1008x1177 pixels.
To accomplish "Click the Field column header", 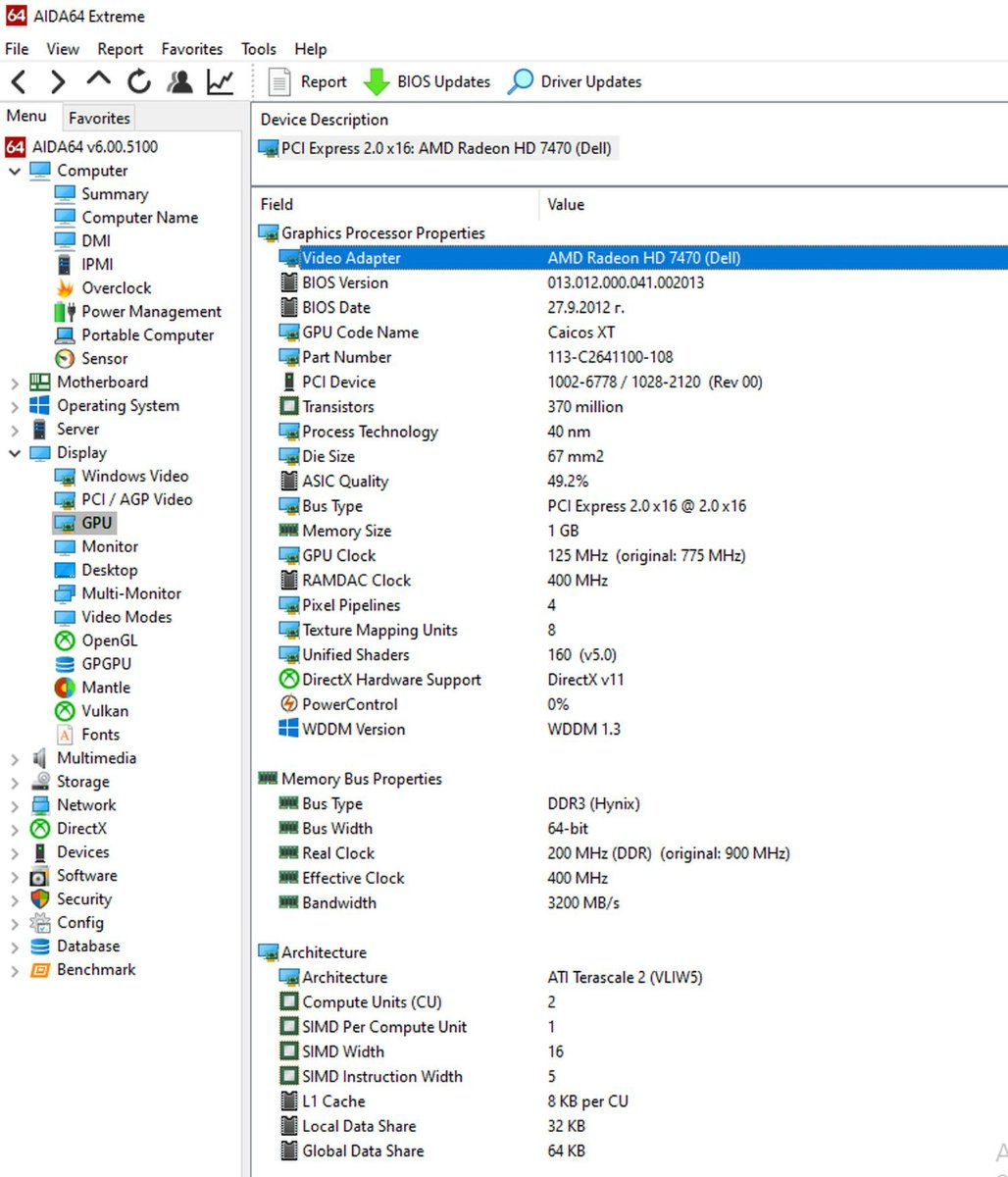I will click(396, 205).
